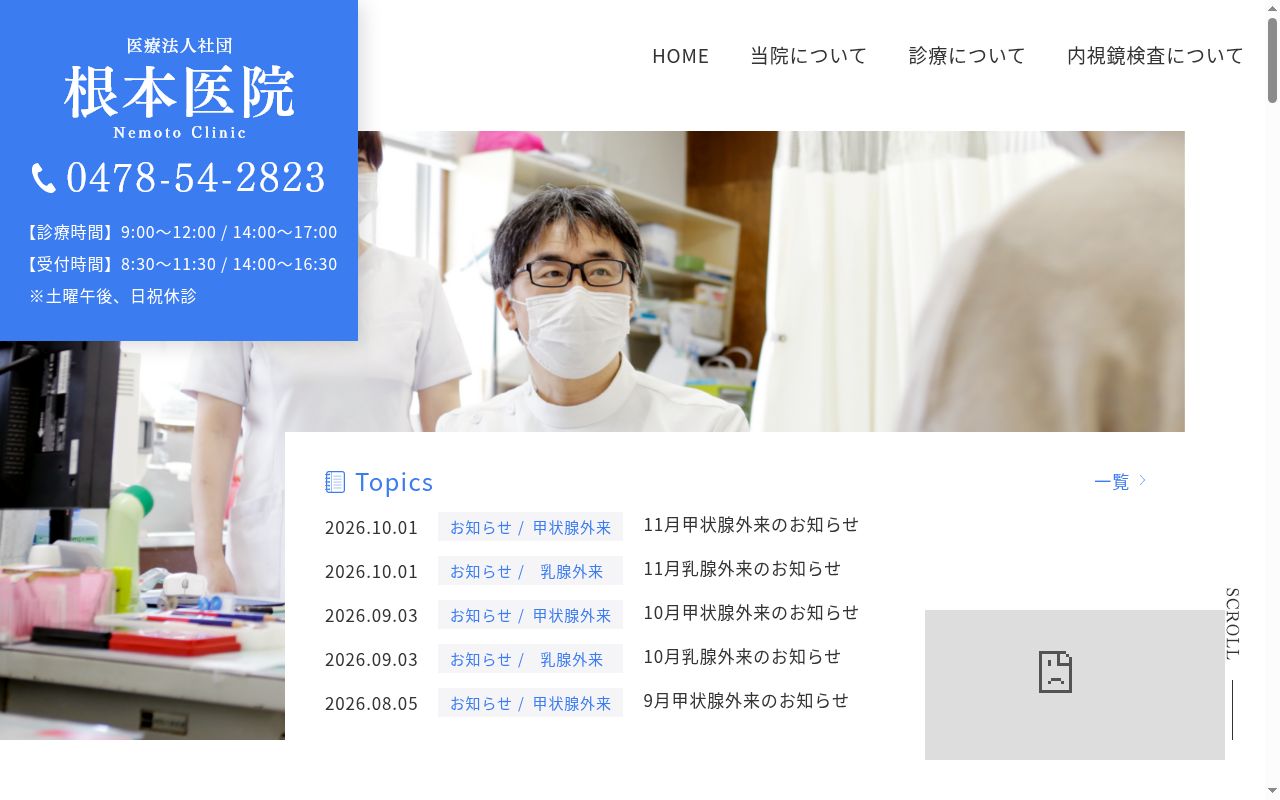This screenshot has height=800, width=1280.
Task: Open 9月甲状腺外来のお知らせ article
Action: coord(746,700)
